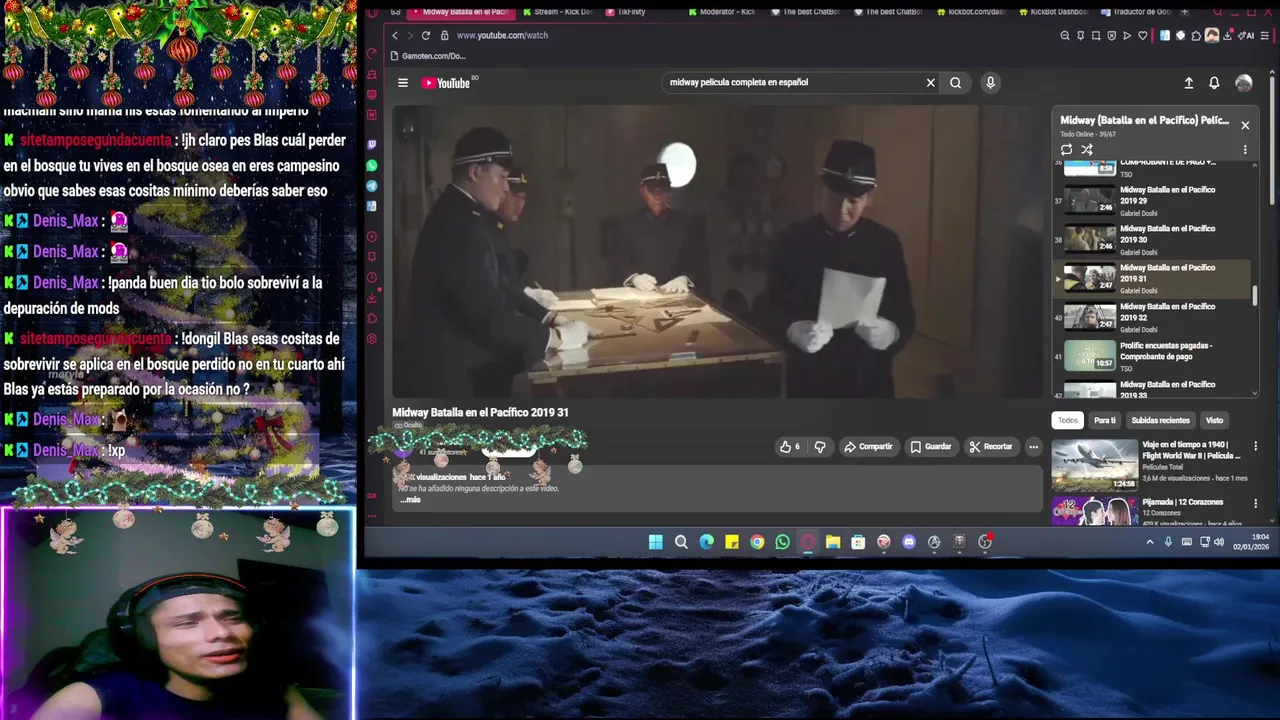Expand the video description with ...más
Viewport: 1280px width, 720px height.
click(x=410, y=499)
